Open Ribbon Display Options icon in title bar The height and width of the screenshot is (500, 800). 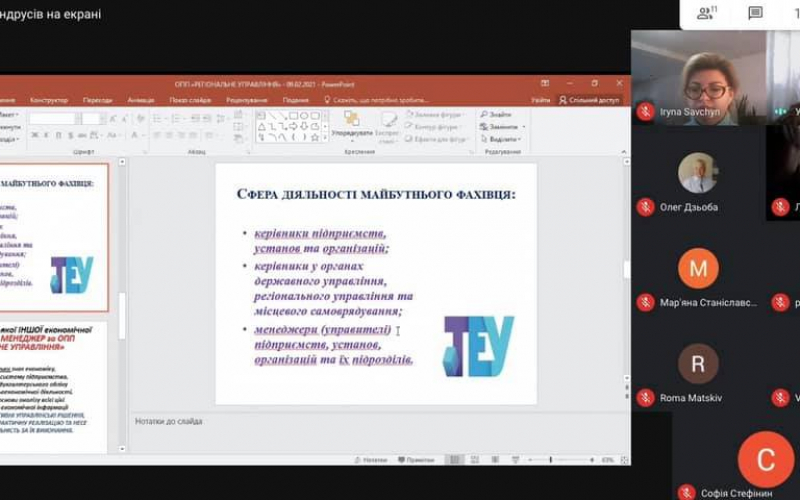point(545,83)
